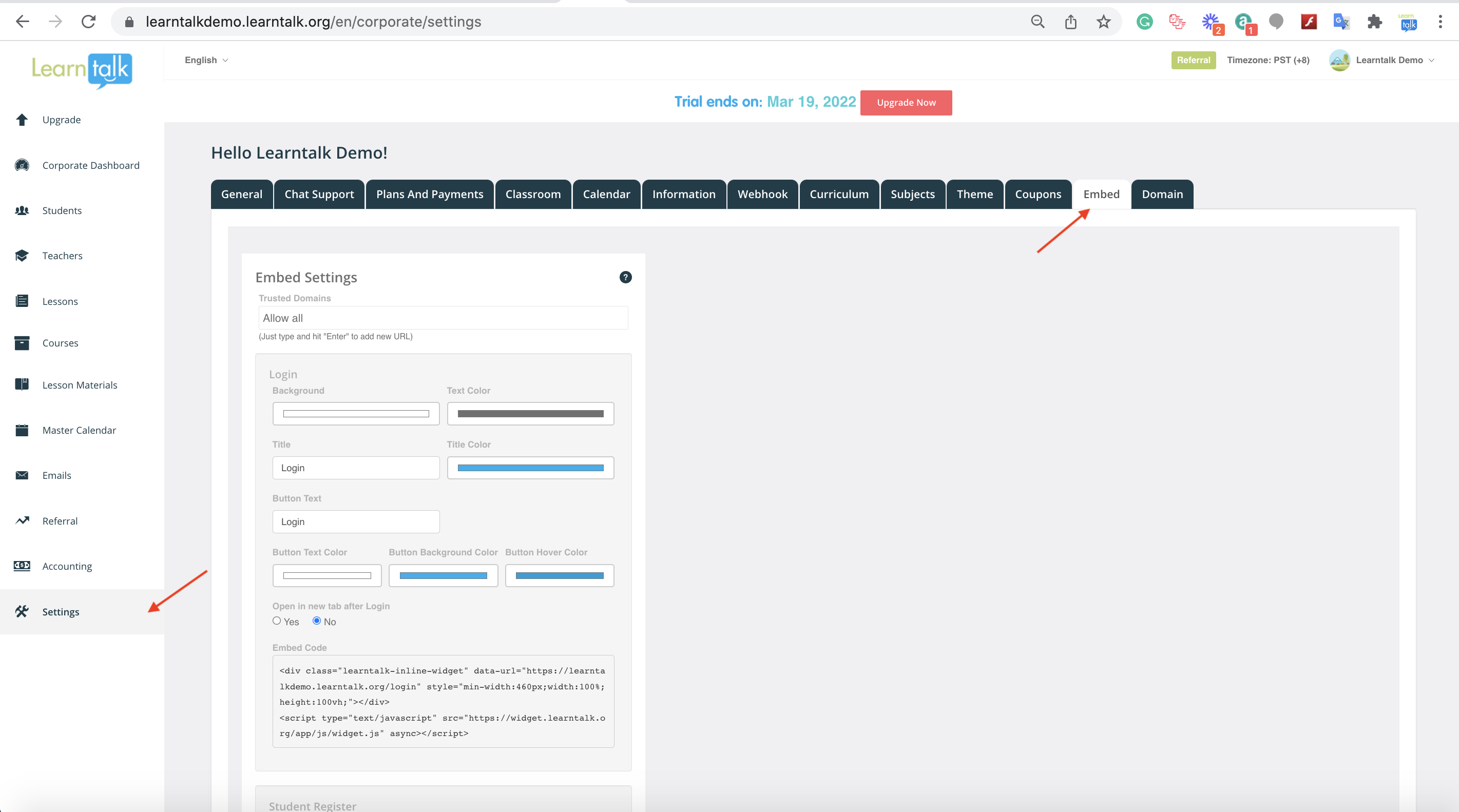Image resolution: width=1459 pixels, height=812 pixels.
Task: Switch to the Webhook tab
Action: point(762,194)
